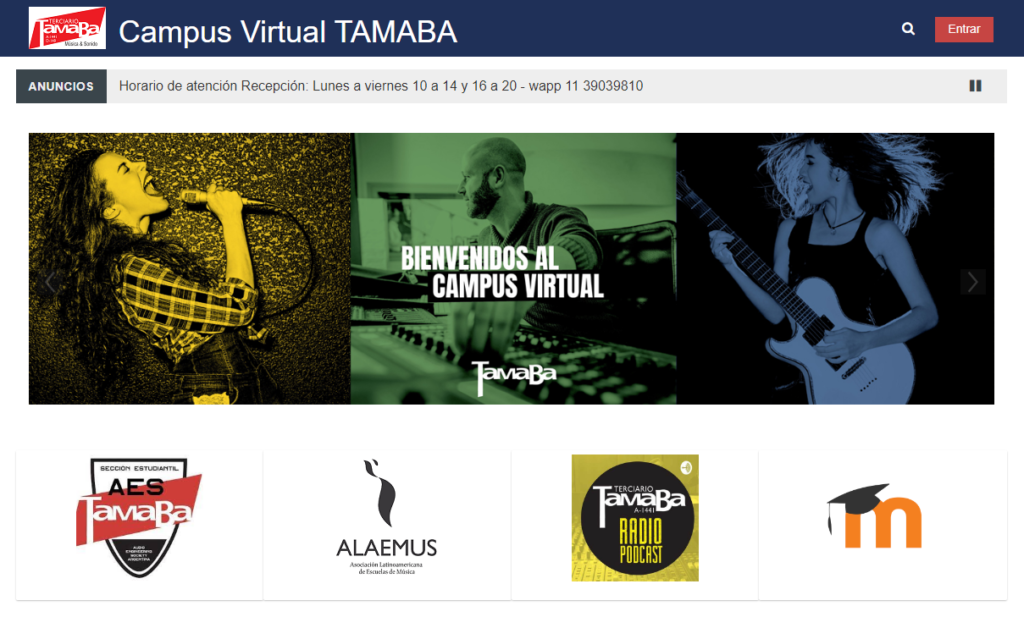Click the Campus Virtual TAMABA title
The image size is (1024, 617).
pyautogui.click(x=287, y=31)
